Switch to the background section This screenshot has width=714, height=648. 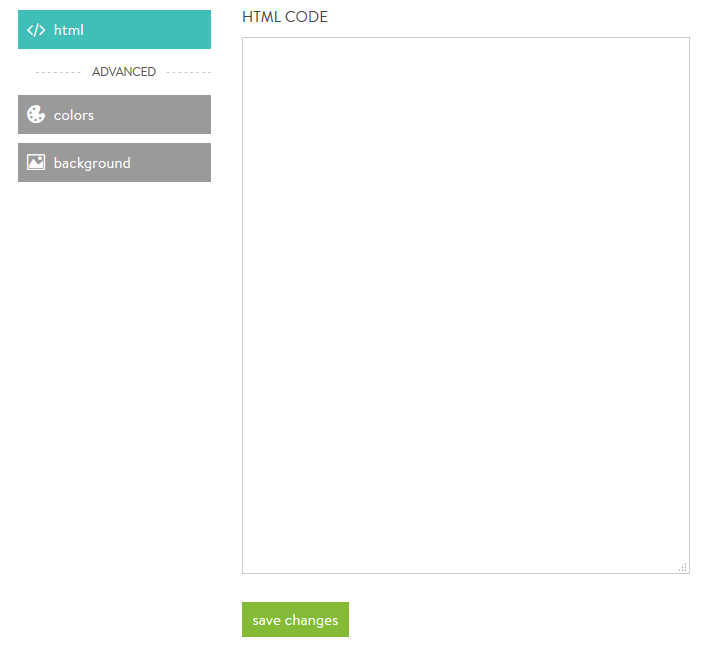114,163
